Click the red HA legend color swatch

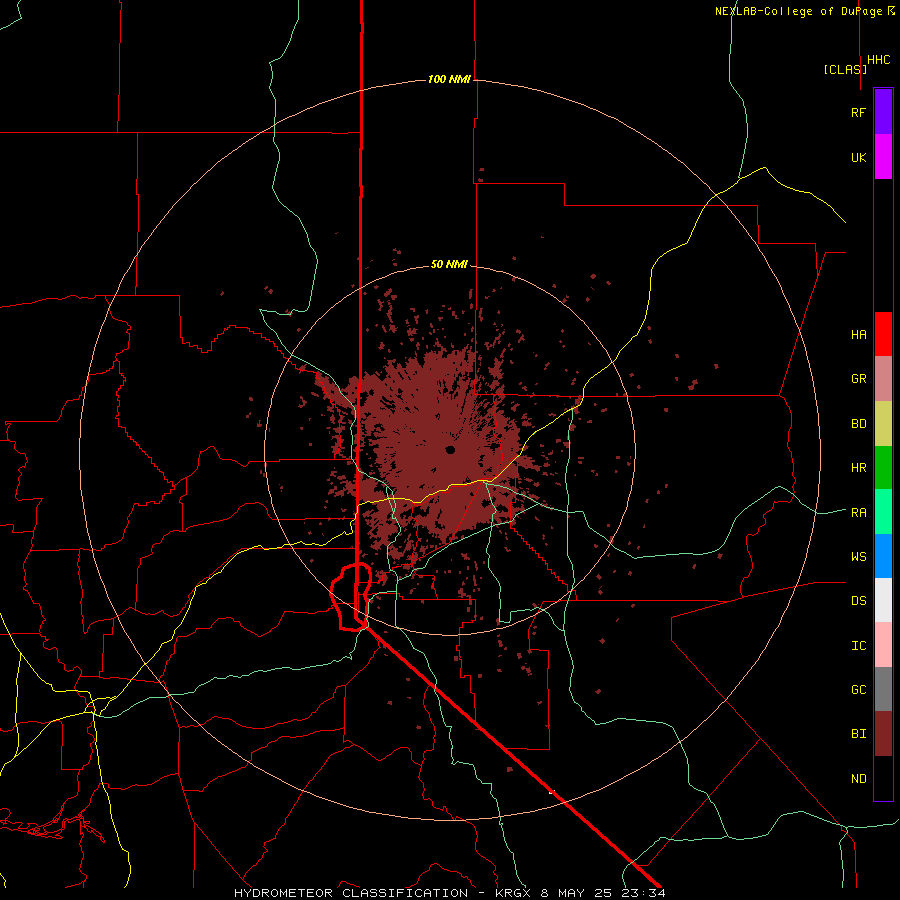coord(883,334)
